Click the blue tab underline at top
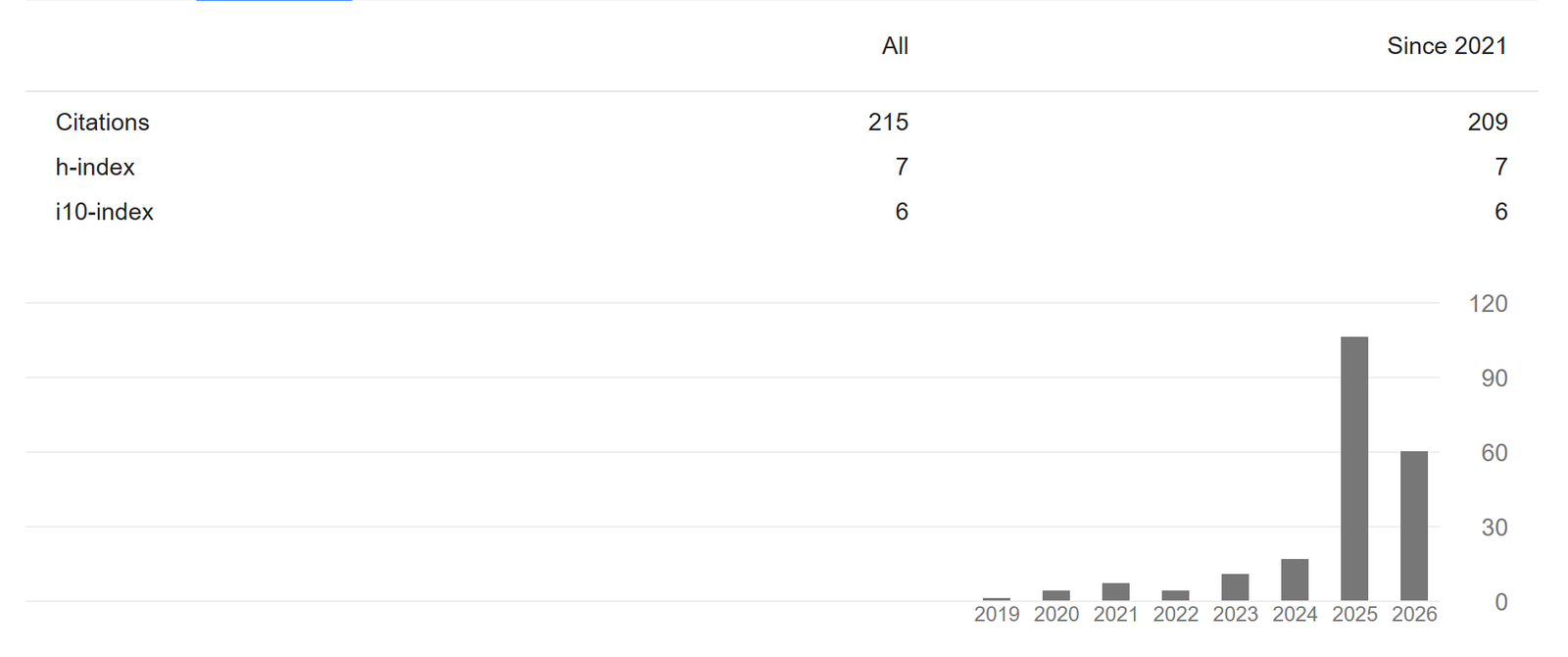This screenshot has width=1568, height=657. click(273, 1)
